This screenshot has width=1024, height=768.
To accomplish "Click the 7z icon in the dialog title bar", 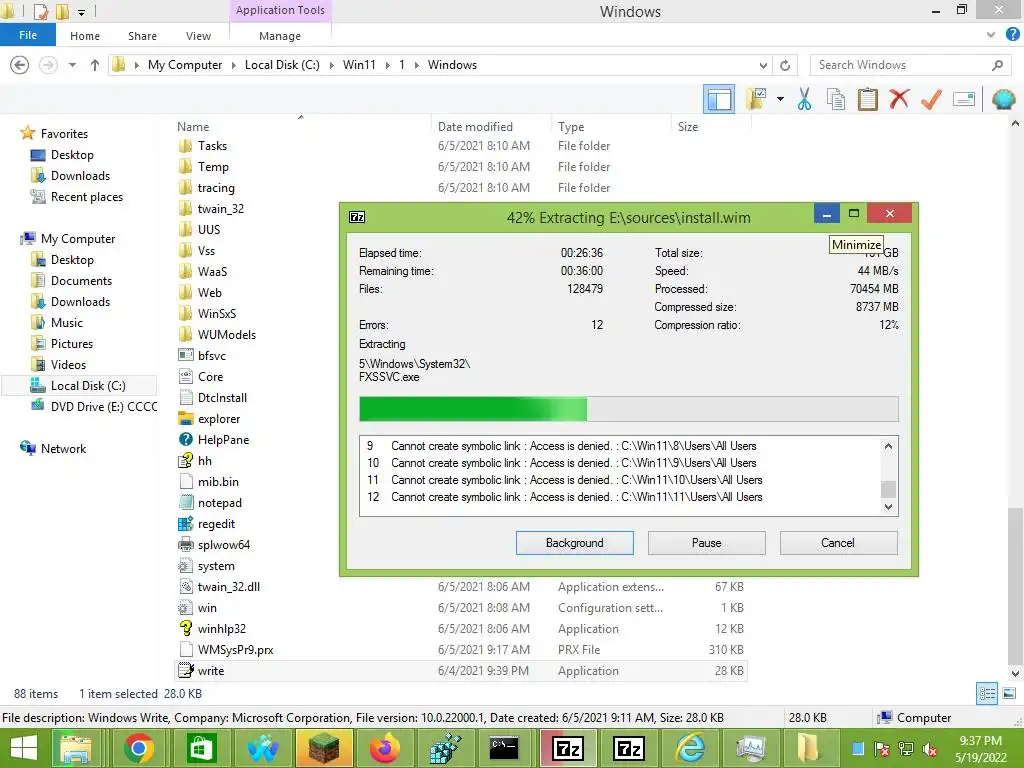I will pos(357,217).
